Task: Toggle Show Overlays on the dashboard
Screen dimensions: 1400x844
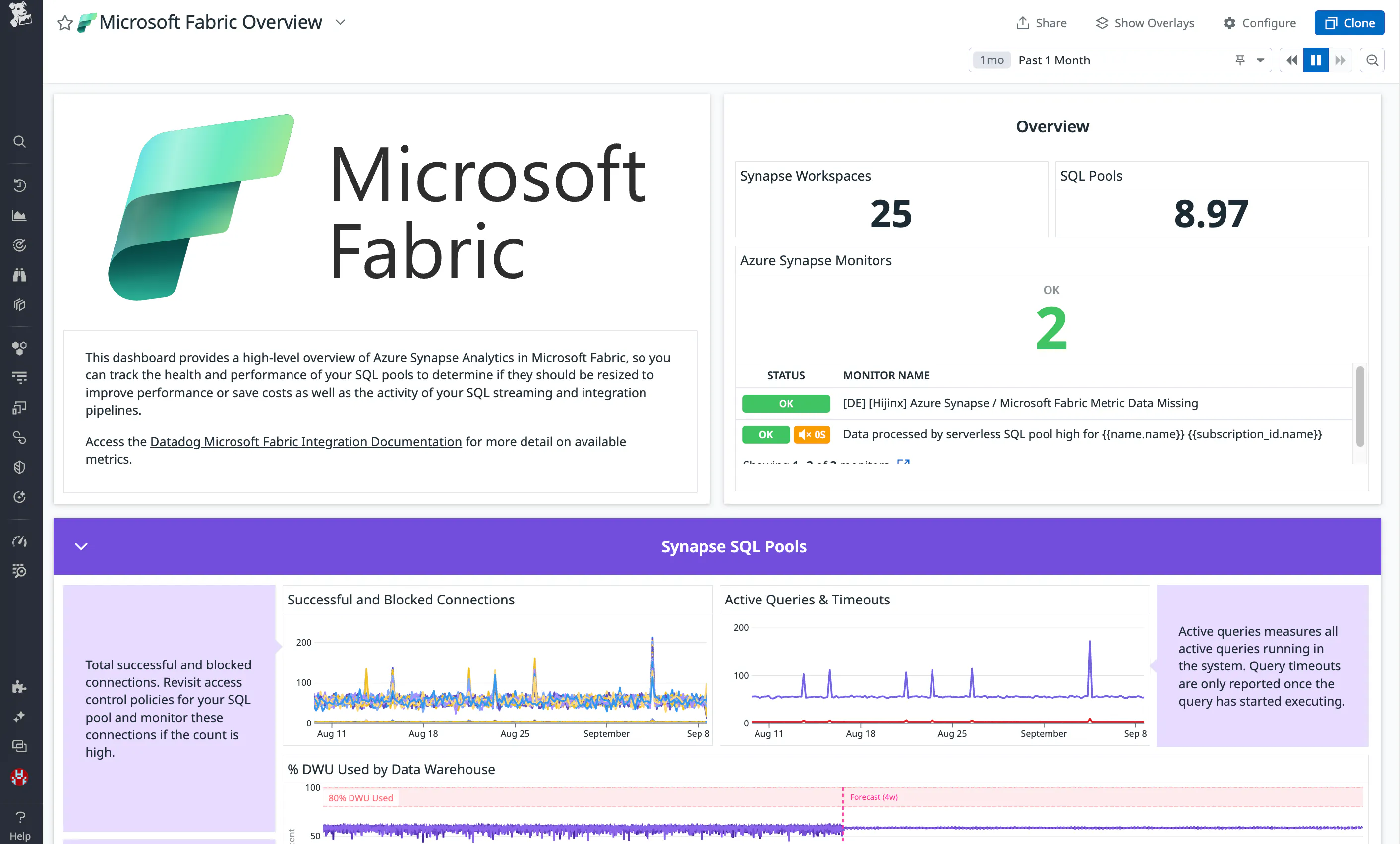Action: 1144,23
